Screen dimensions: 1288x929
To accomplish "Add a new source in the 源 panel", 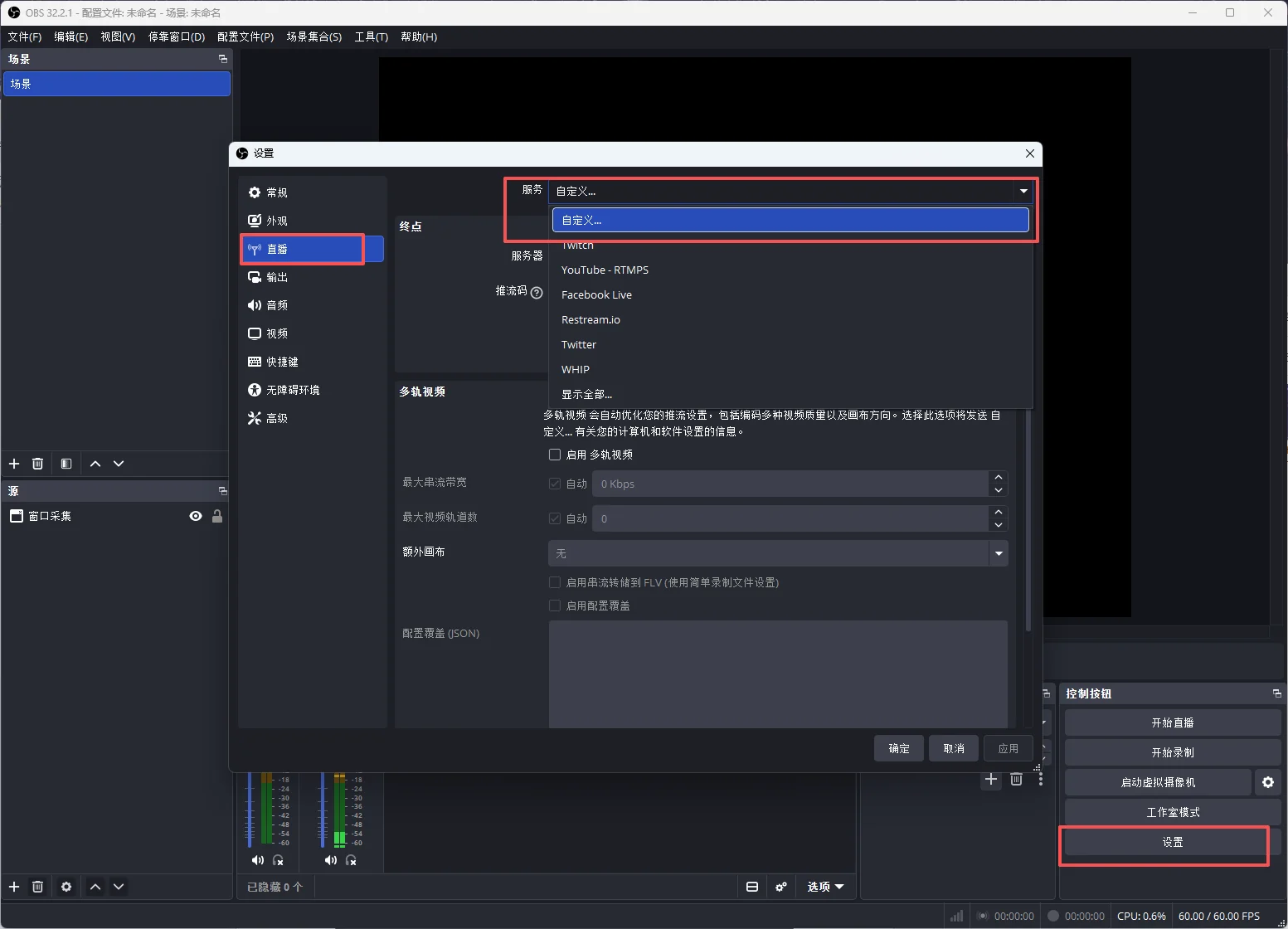I will tap(14, 887).
